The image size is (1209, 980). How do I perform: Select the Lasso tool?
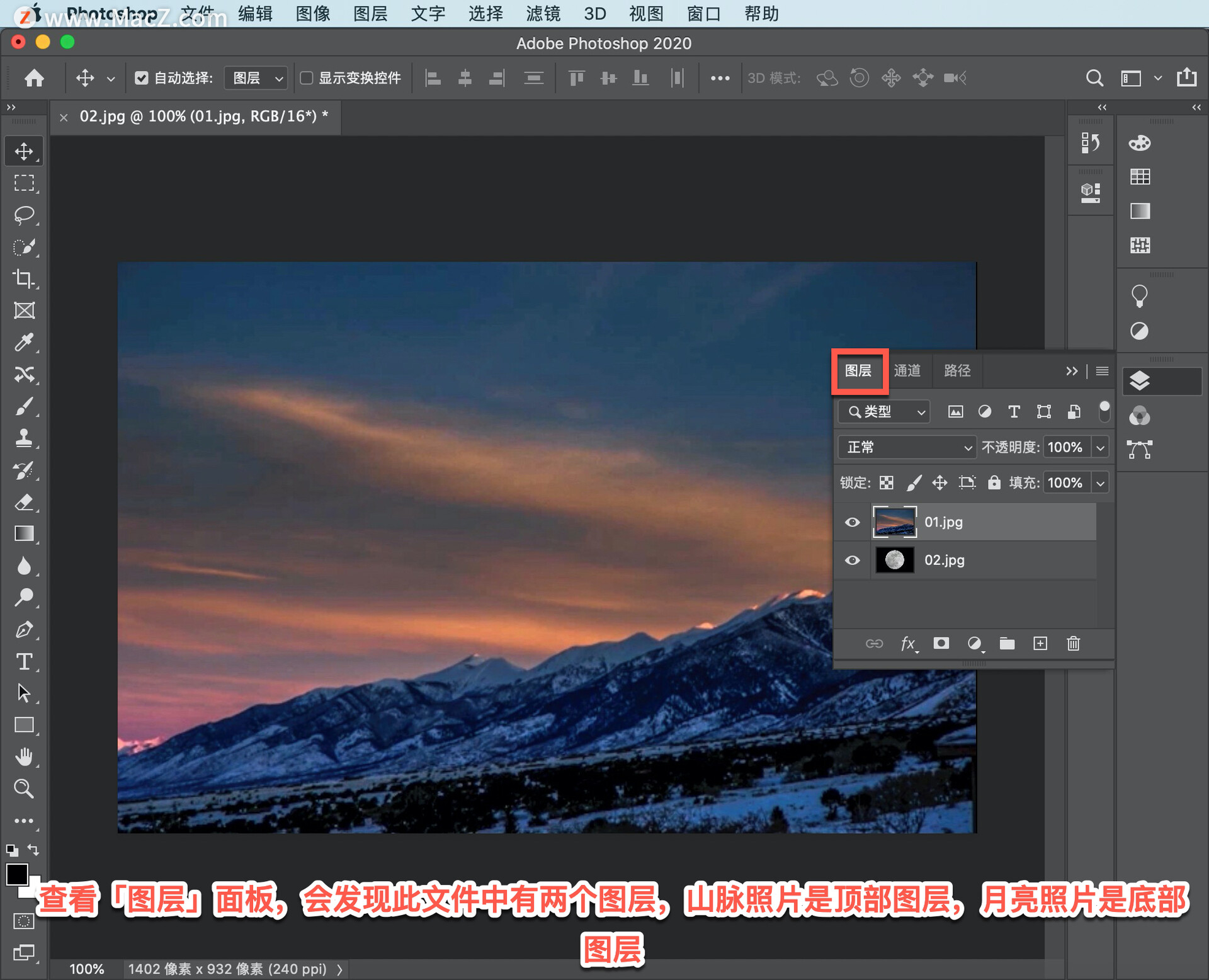pyautogui.click(x=24, y=215)
